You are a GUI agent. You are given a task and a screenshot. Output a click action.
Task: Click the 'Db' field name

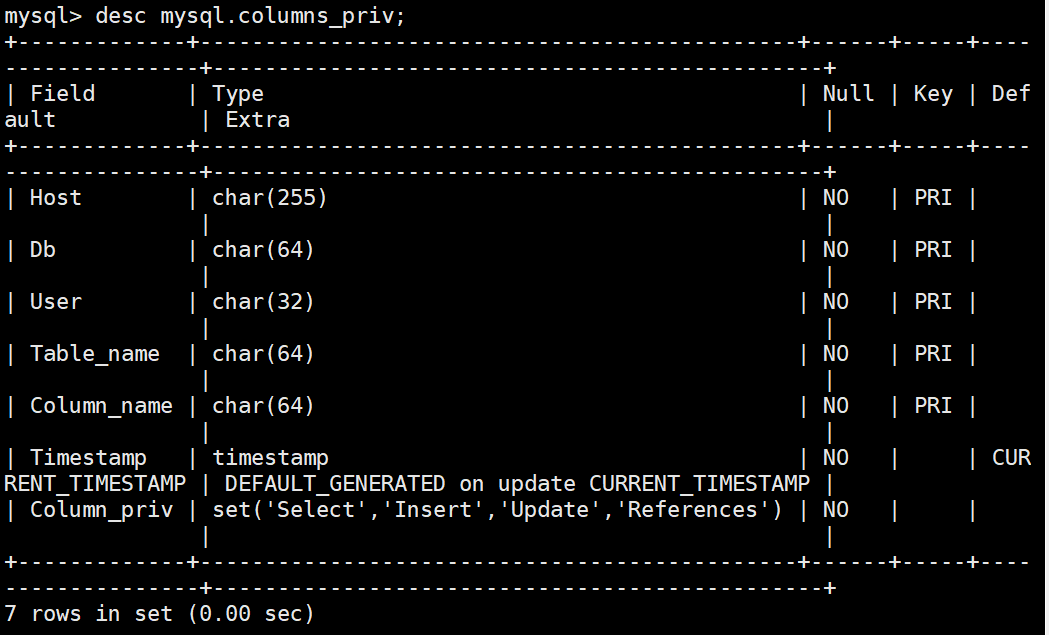pyautogui.click(x=43, y=250)
